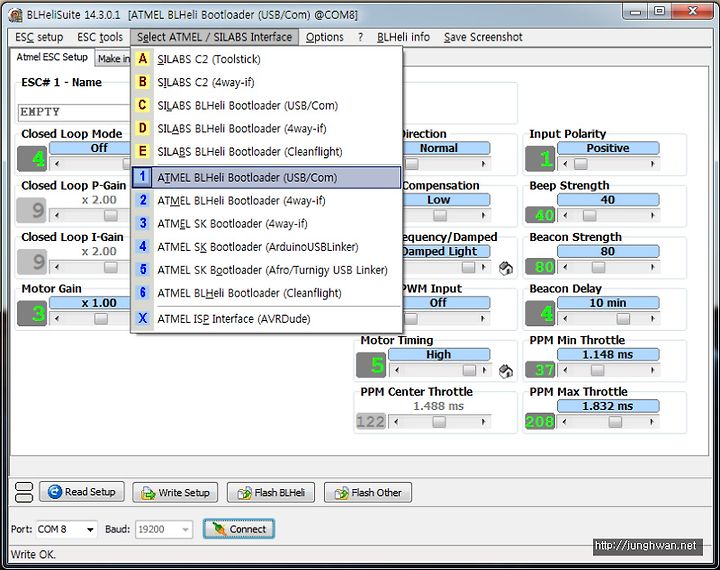This screenshot has width=720, height=570.
Task: Click the PPM Max Throttle 208 number box
Action: 540,421
